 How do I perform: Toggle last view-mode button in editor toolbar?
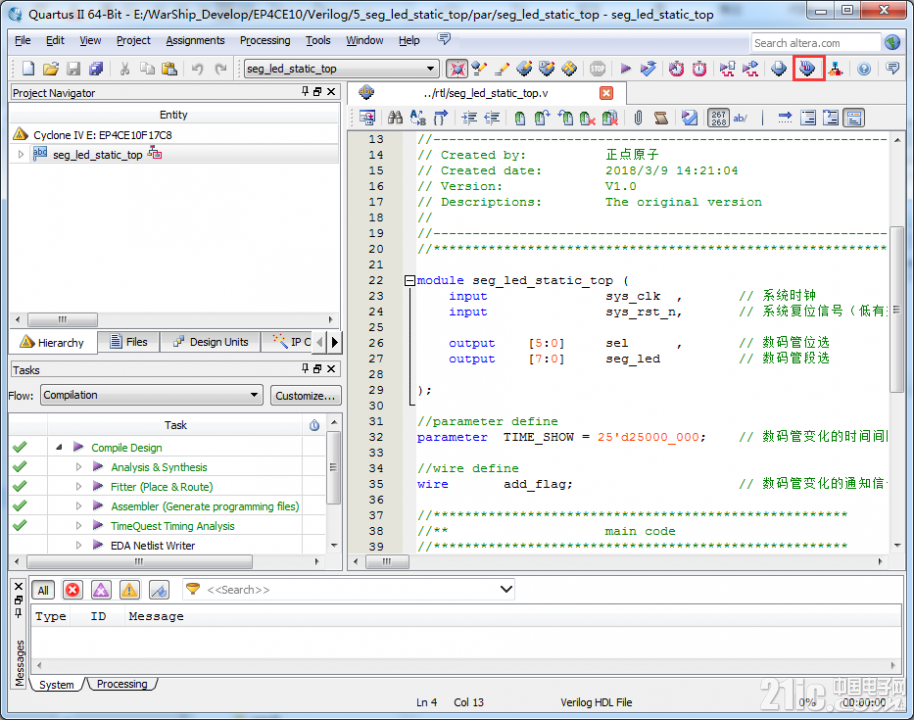(x=855, y=118)
